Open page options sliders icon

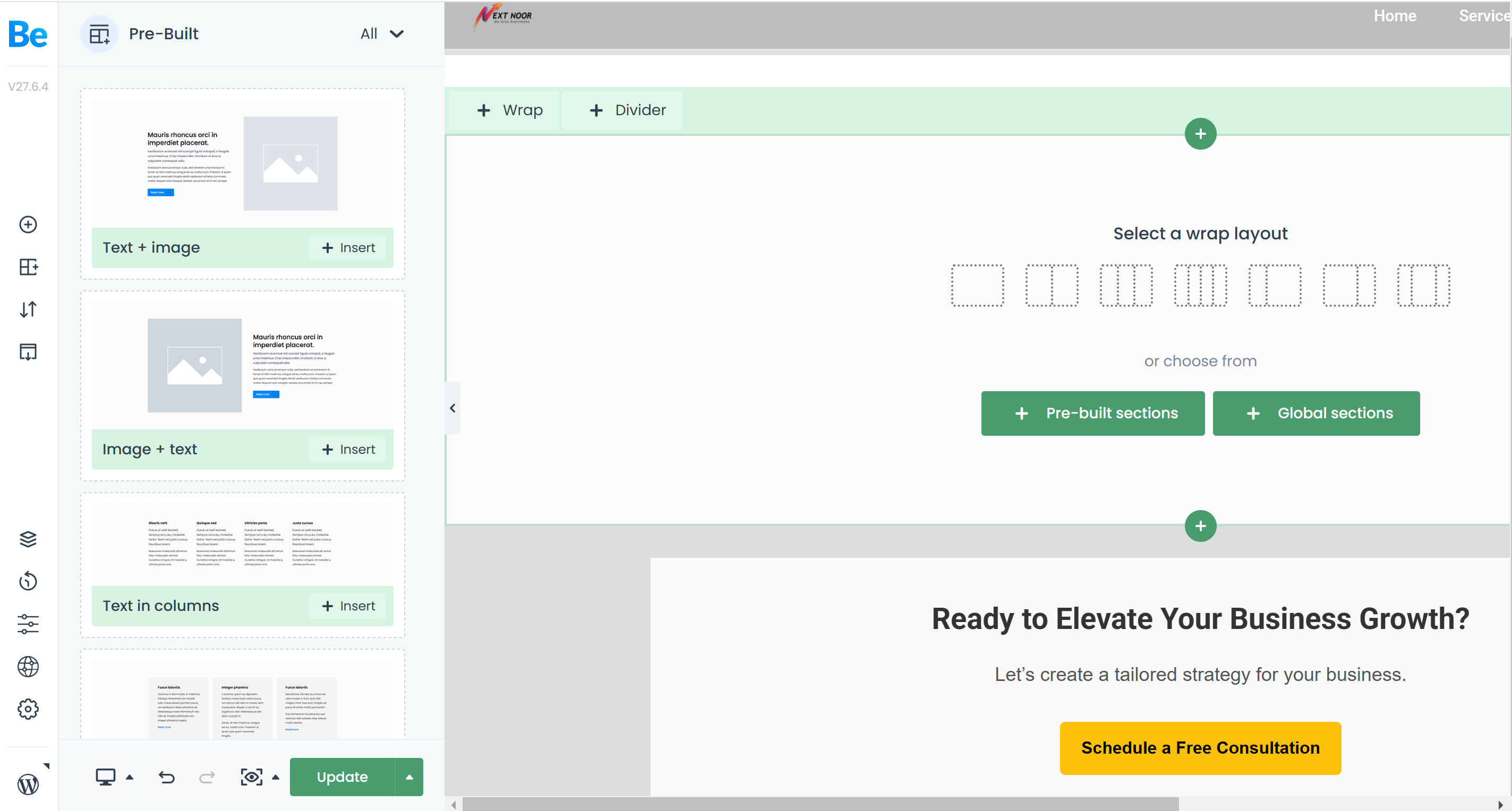point(28,624)
